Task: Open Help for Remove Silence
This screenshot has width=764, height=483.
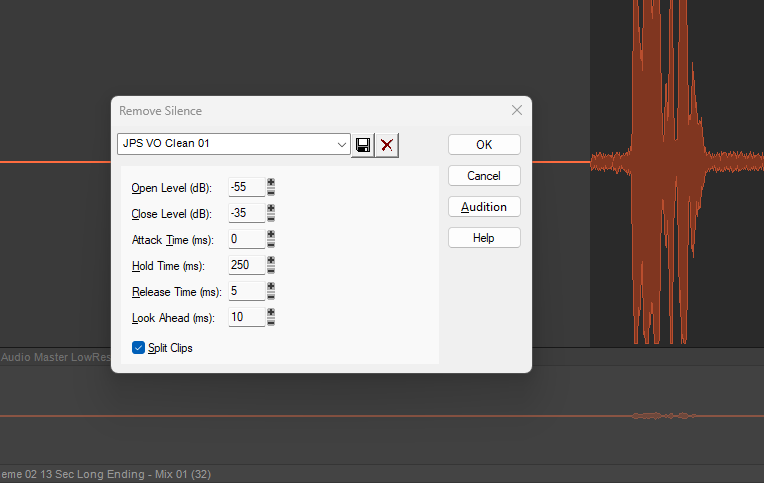Action: 484,238
